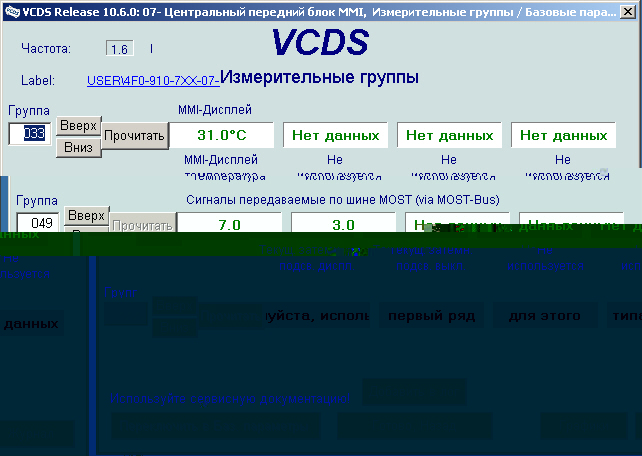Click the Измерительные группы heading
642x456 pixels.
[x=319, y=77]
